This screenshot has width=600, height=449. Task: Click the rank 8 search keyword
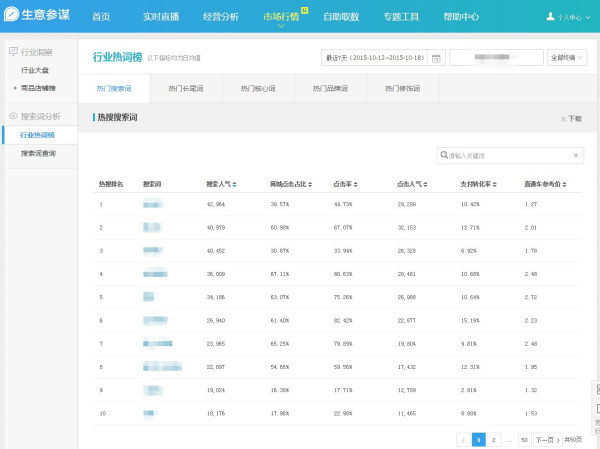163,367
